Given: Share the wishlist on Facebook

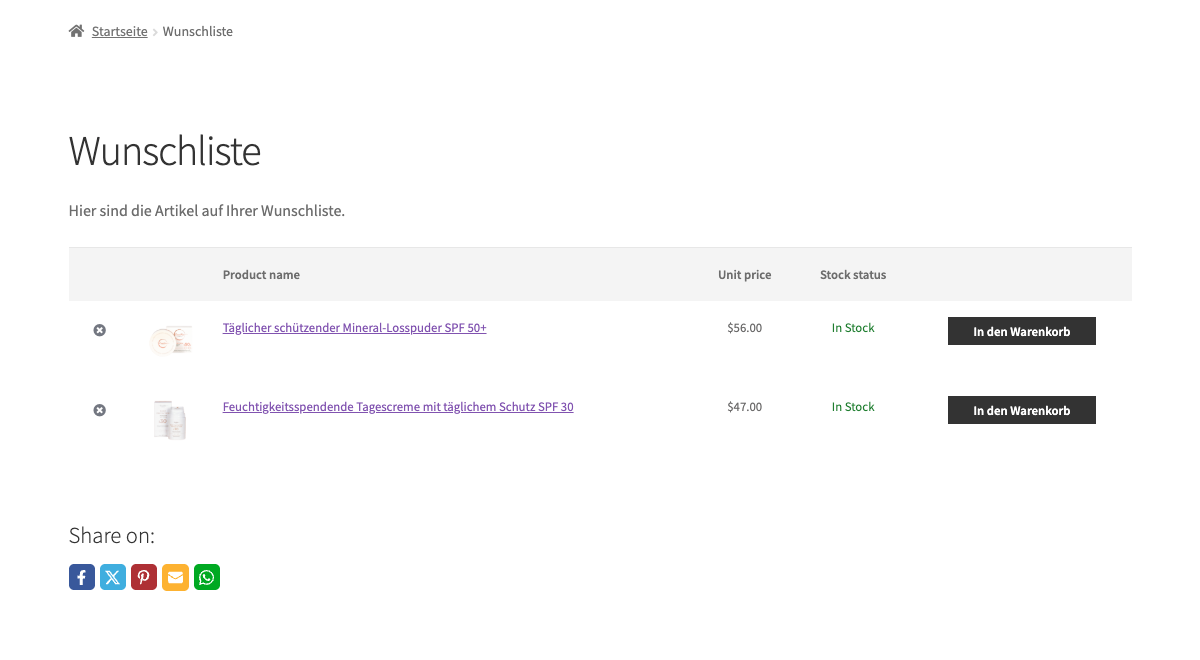Looking at the screenshot, I should [81, 577].
